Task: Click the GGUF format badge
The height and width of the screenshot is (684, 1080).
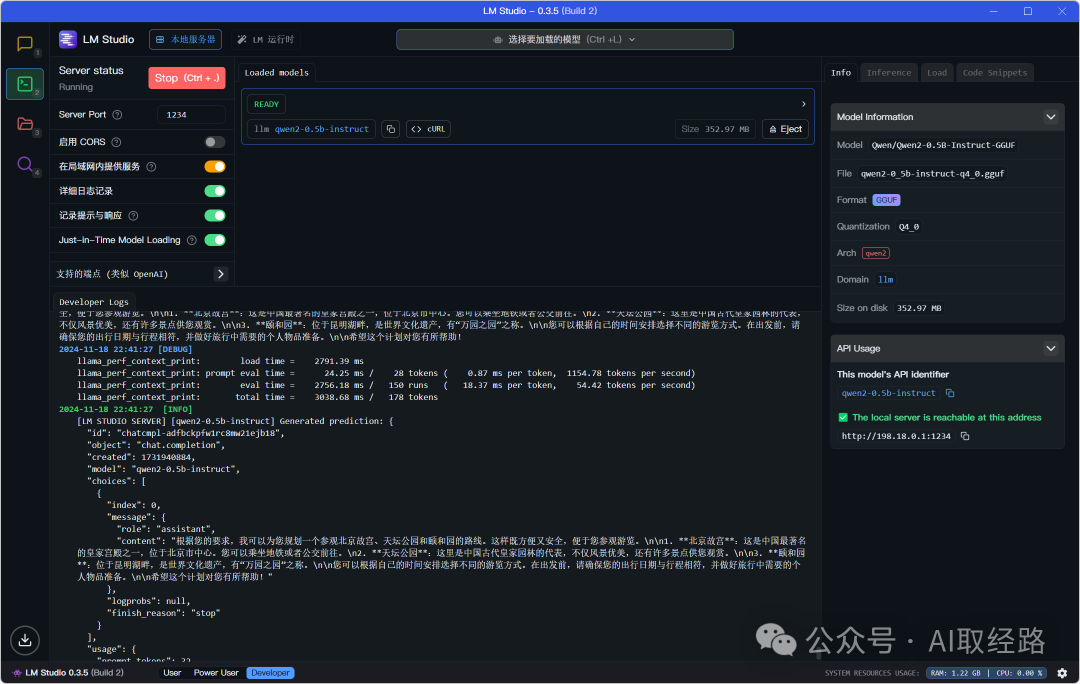Action: [886, 200]
